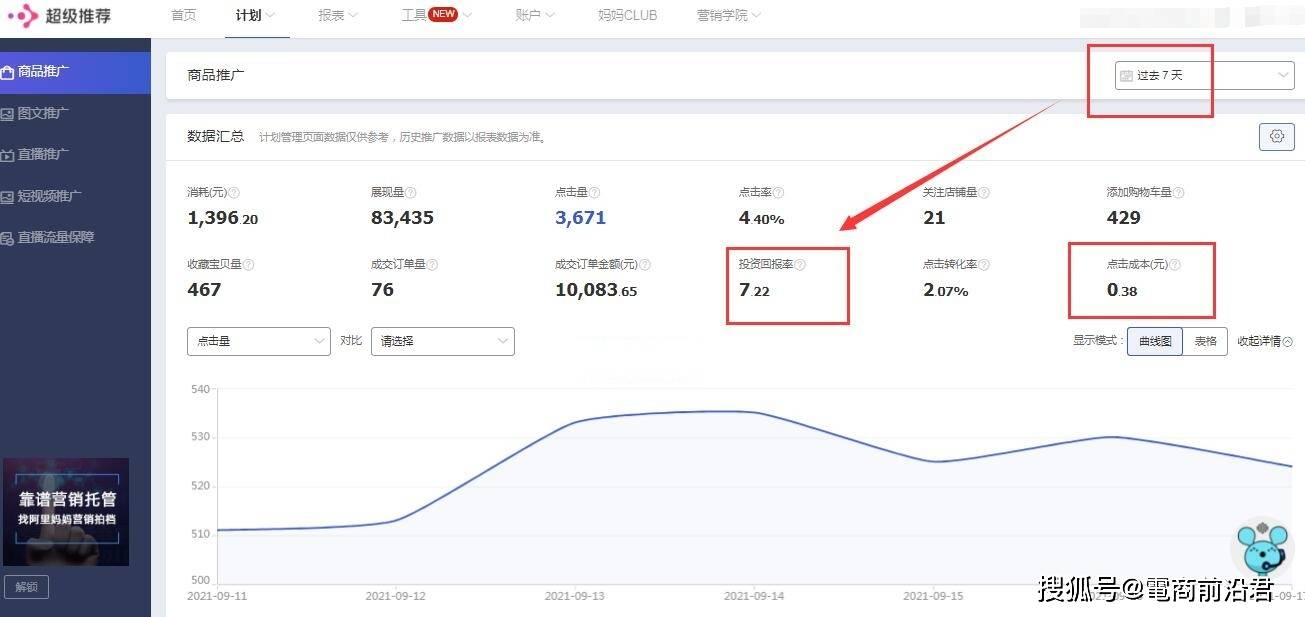Open the 工具 menu
The image size is (1305, 617).
click(436, 15)
